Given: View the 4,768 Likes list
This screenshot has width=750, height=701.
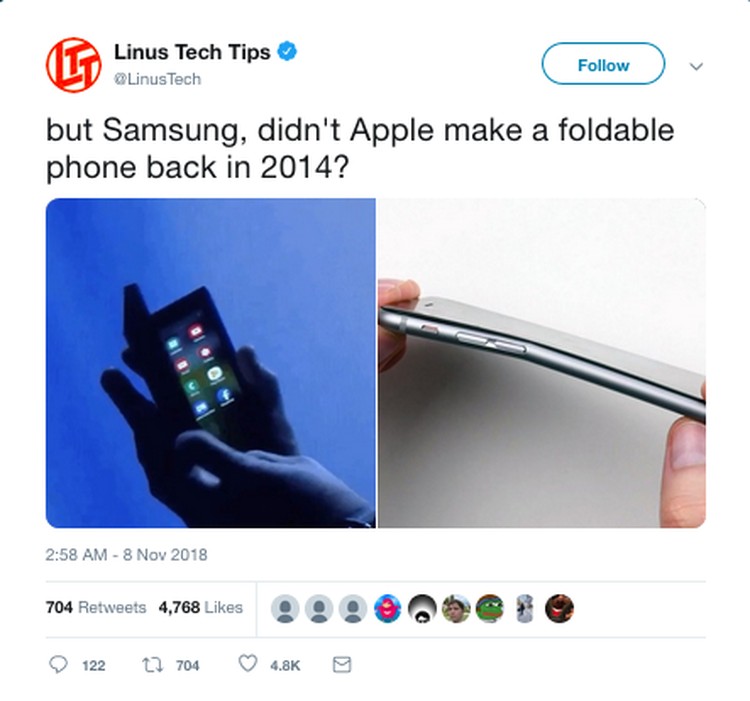Looking at the screenshot, I should [200, 607].
